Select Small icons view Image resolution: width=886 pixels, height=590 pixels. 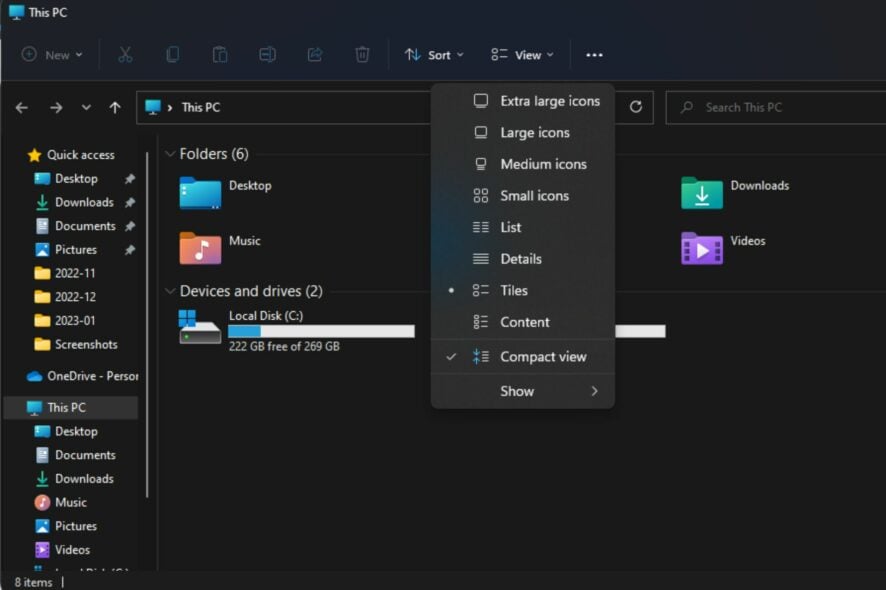[x=523, y=196]
